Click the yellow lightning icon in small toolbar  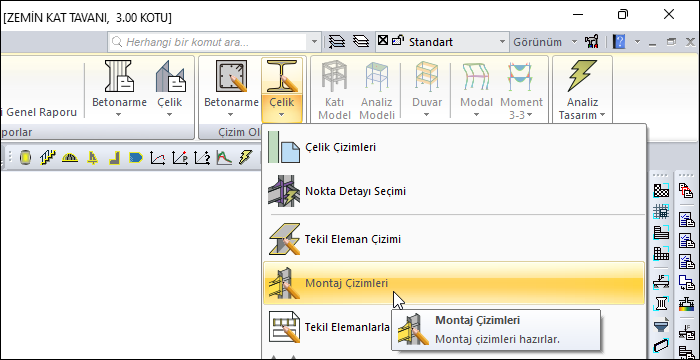tap(246, 157)
